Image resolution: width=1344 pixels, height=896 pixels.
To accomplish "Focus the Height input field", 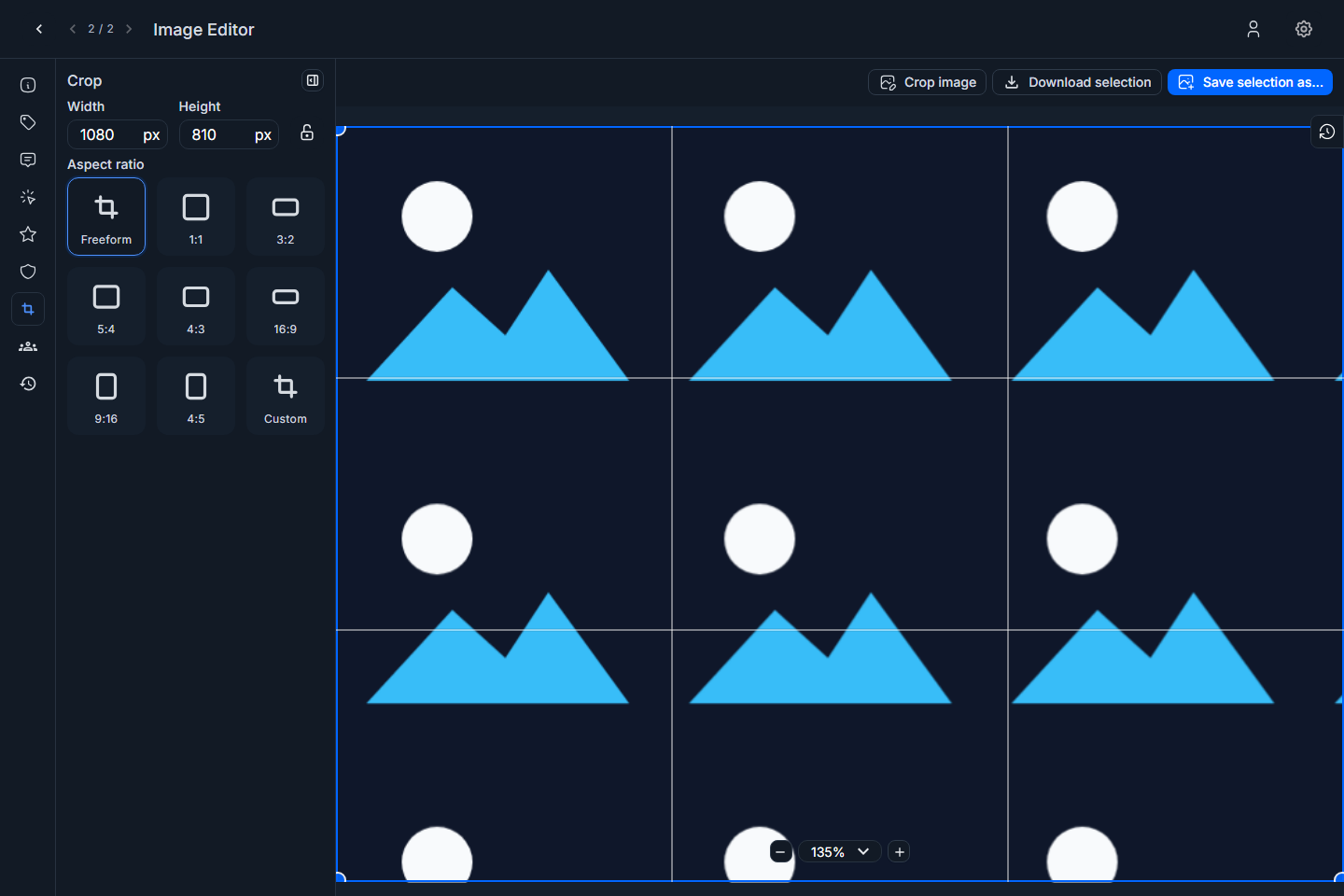I will point(230,134).
